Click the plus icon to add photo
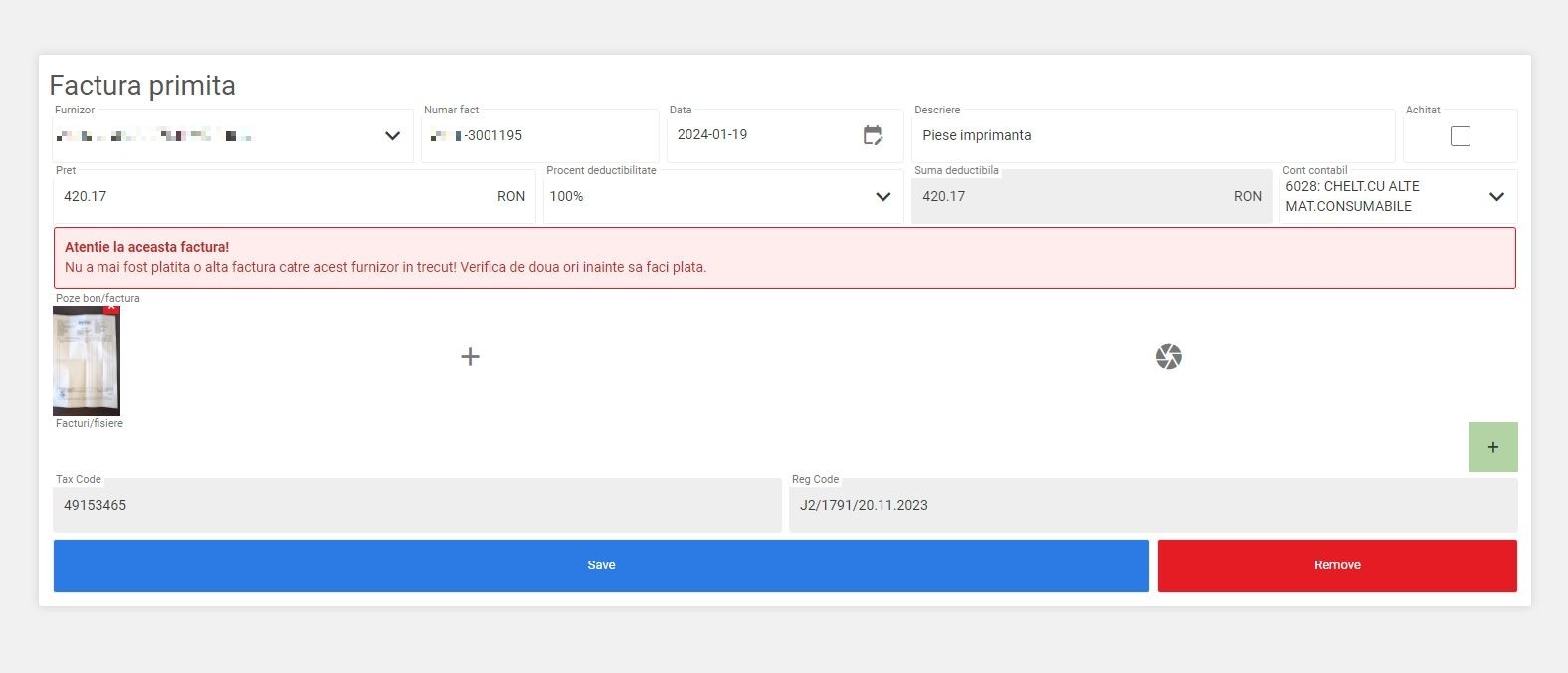This screenshot has width=1568, height=673. [x=471, y=357]
